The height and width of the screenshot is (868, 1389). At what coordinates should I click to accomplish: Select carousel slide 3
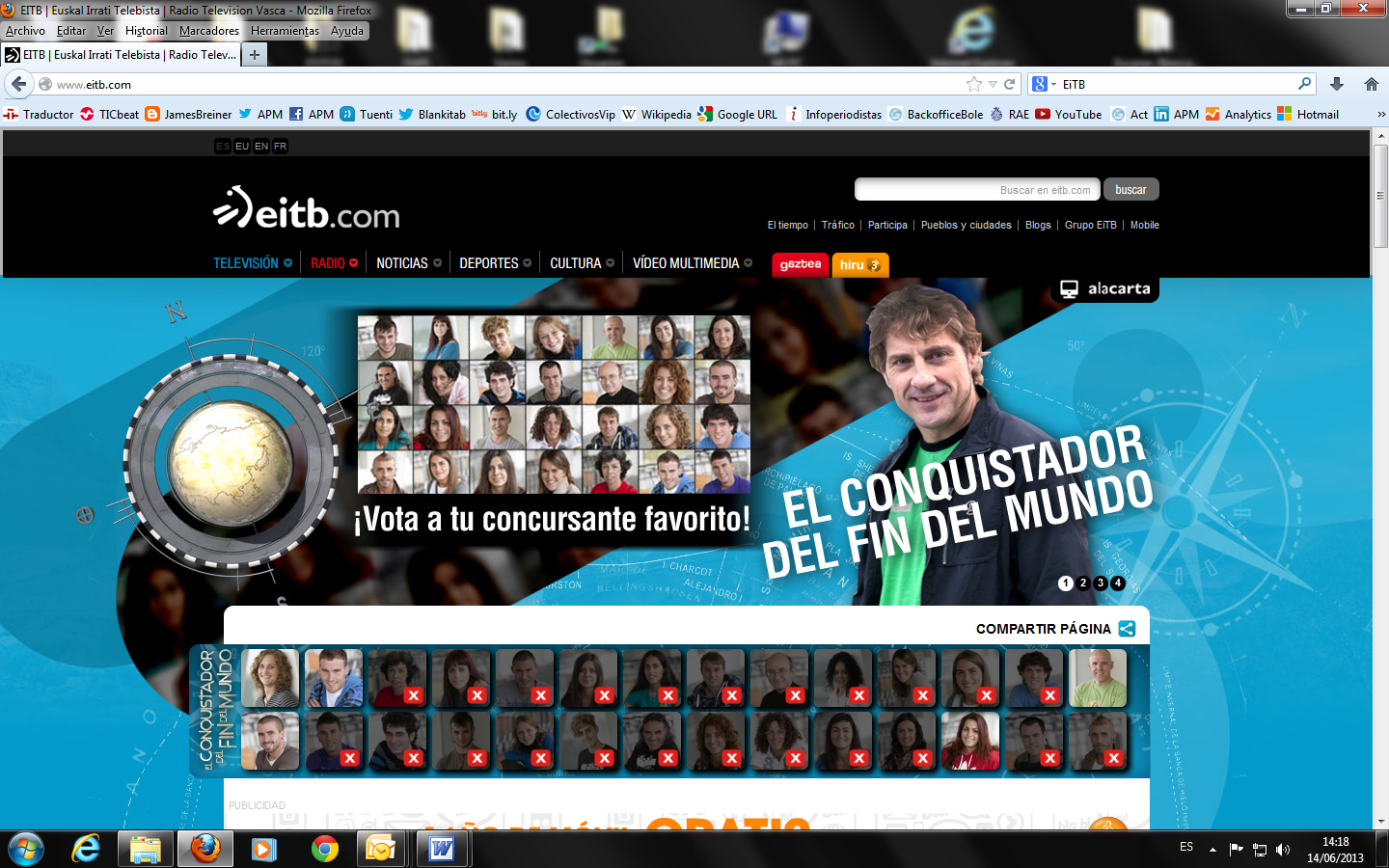tap(1101, 583)
